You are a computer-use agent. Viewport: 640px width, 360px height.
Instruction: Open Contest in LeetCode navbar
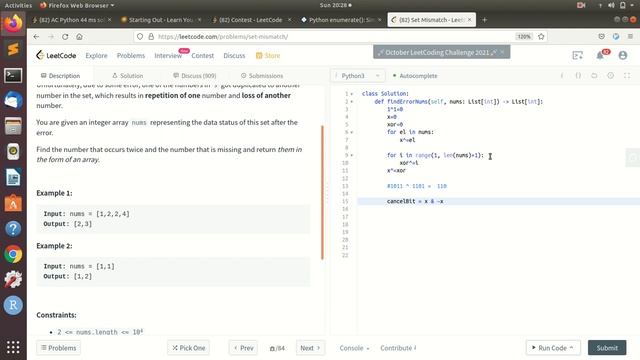(x=202, y=56)
